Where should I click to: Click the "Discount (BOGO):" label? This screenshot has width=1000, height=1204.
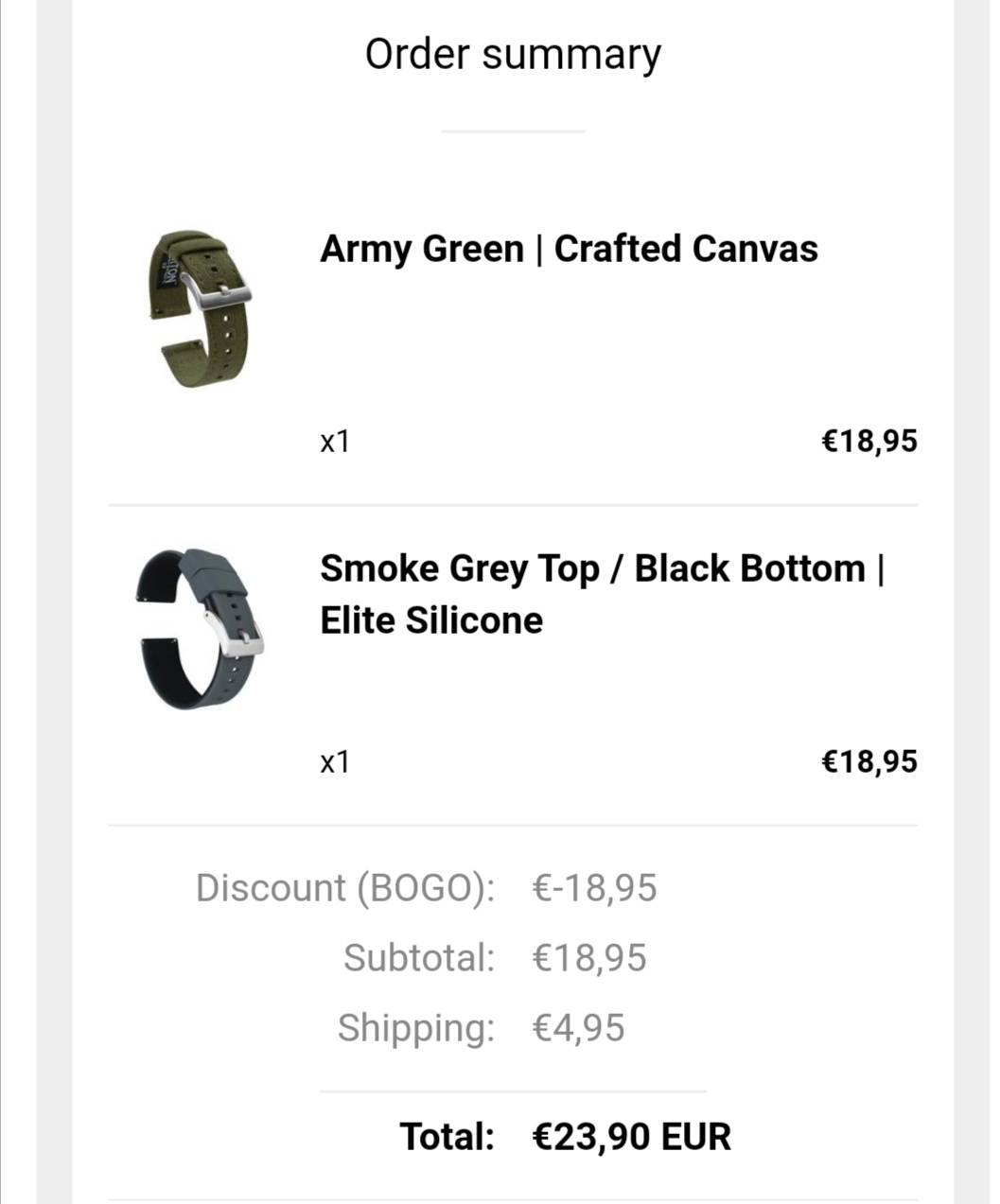345,888
